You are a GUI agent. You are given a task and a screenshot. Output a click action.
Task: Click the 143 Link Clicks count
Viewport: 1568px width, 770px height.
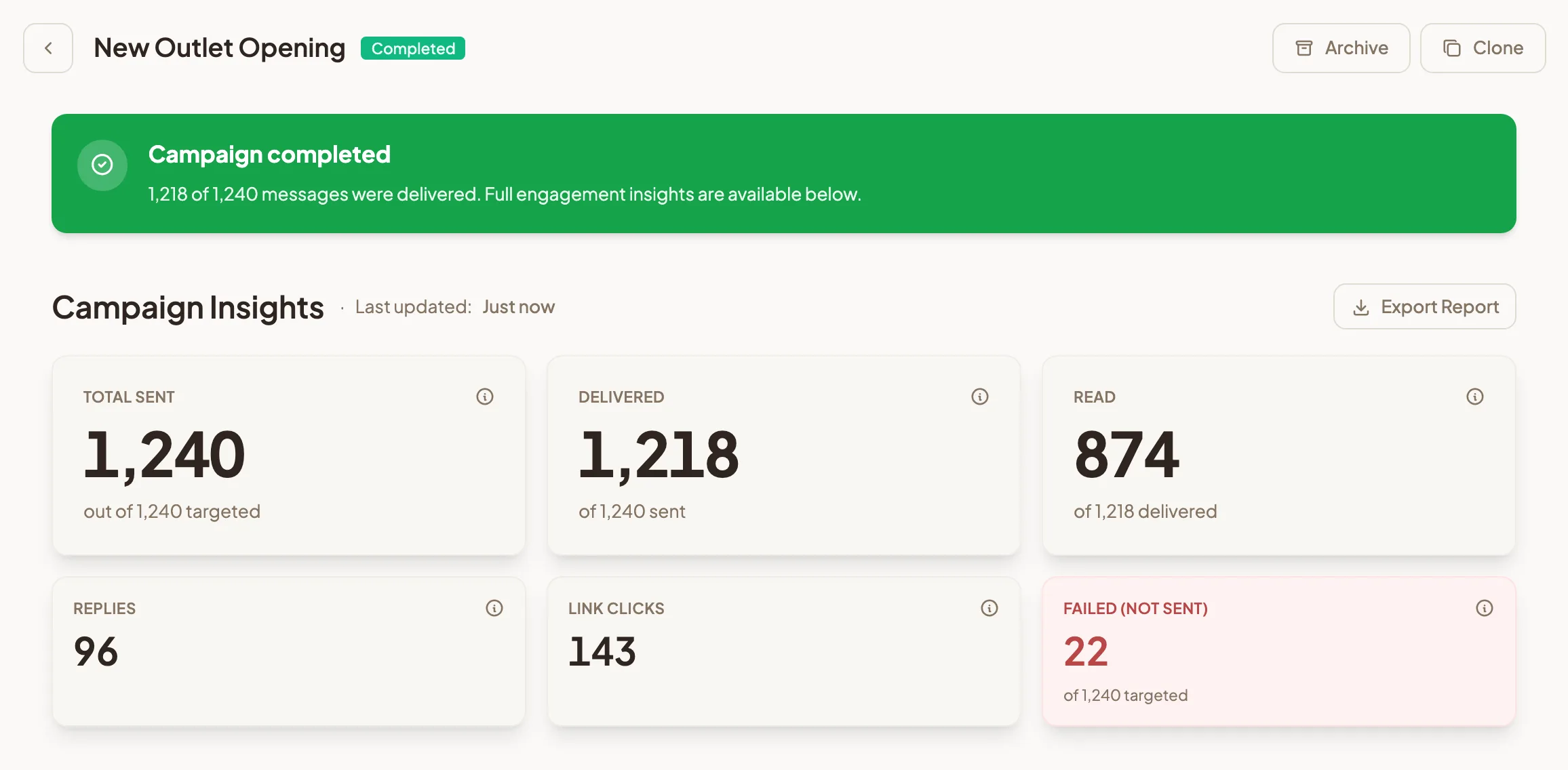pos(602,651)
